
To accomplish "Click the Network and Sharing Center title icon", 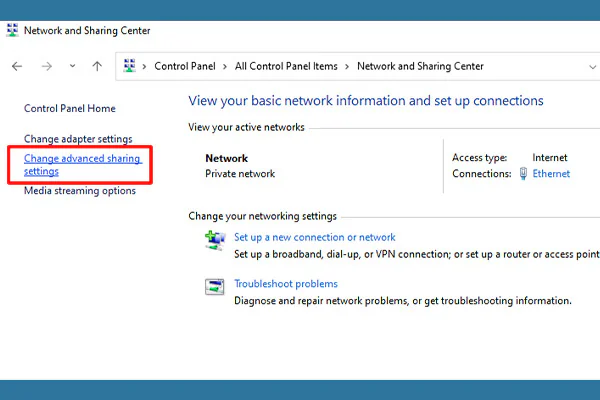I will click(12, 30).
